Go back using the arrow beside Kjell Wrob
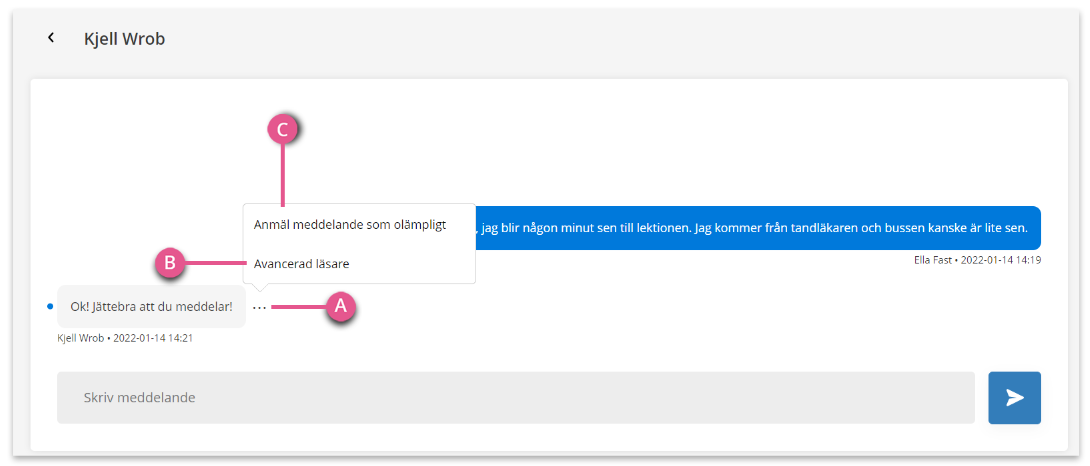 51,38
